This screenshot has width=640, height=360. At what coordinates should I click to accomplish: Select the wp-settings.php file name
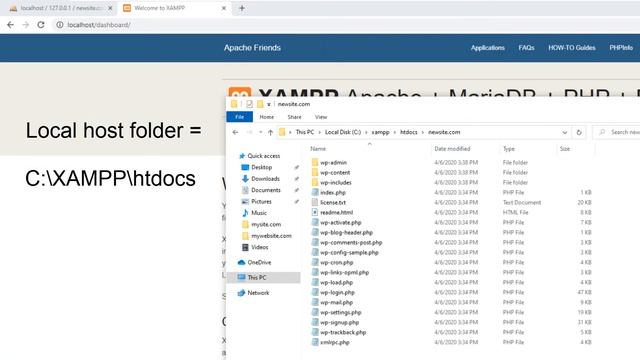click(341, 313)
